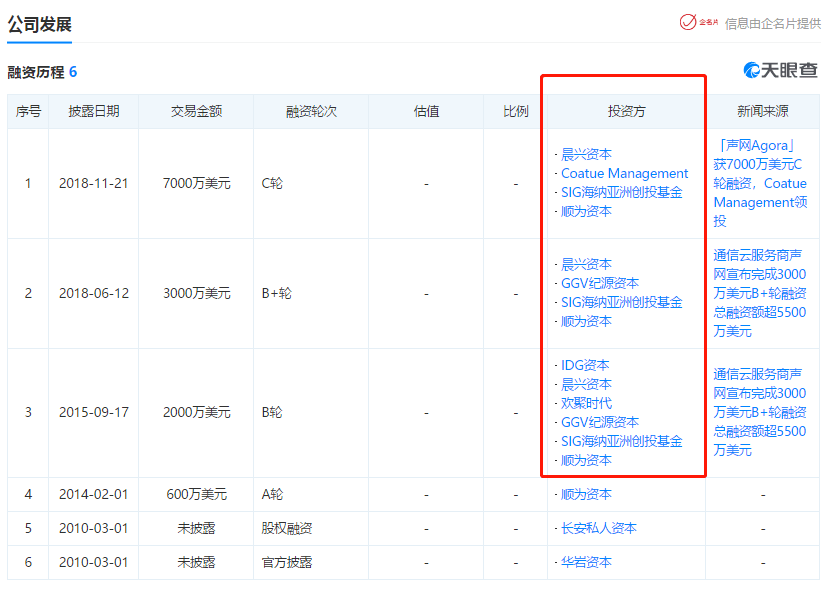Click GGV纪源资本 in the B+轮 row
Viewport: 825px width, 600px height.
point(599,283)
